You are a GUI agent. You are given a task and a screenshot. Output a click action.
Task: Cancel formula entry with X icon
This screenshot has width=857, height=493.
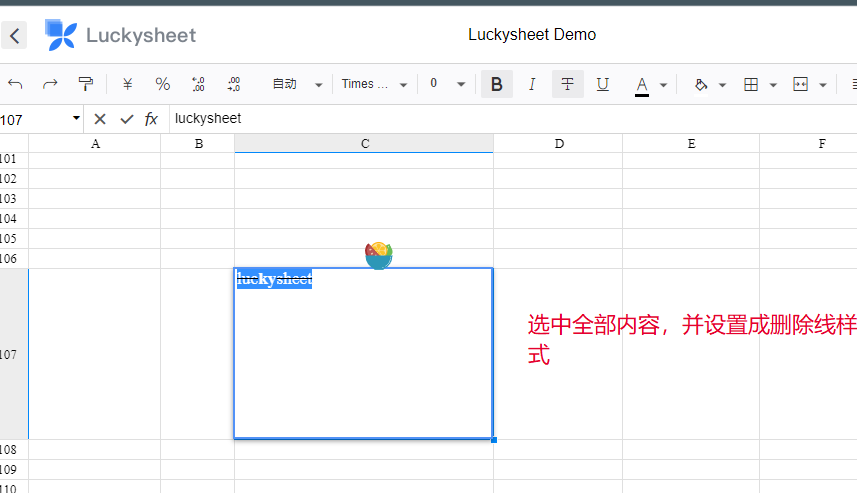click(x=100, y=119)
